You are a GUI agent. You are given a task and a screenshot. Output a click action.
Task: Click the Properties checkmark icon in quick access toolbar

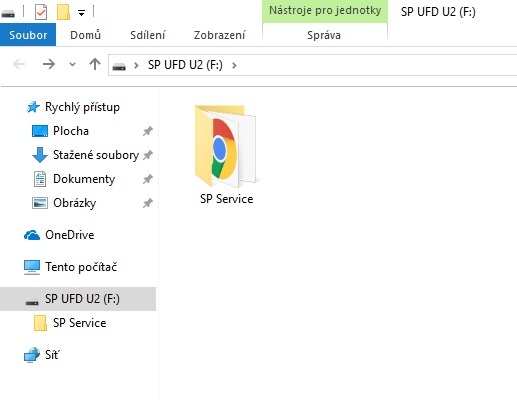41,12
